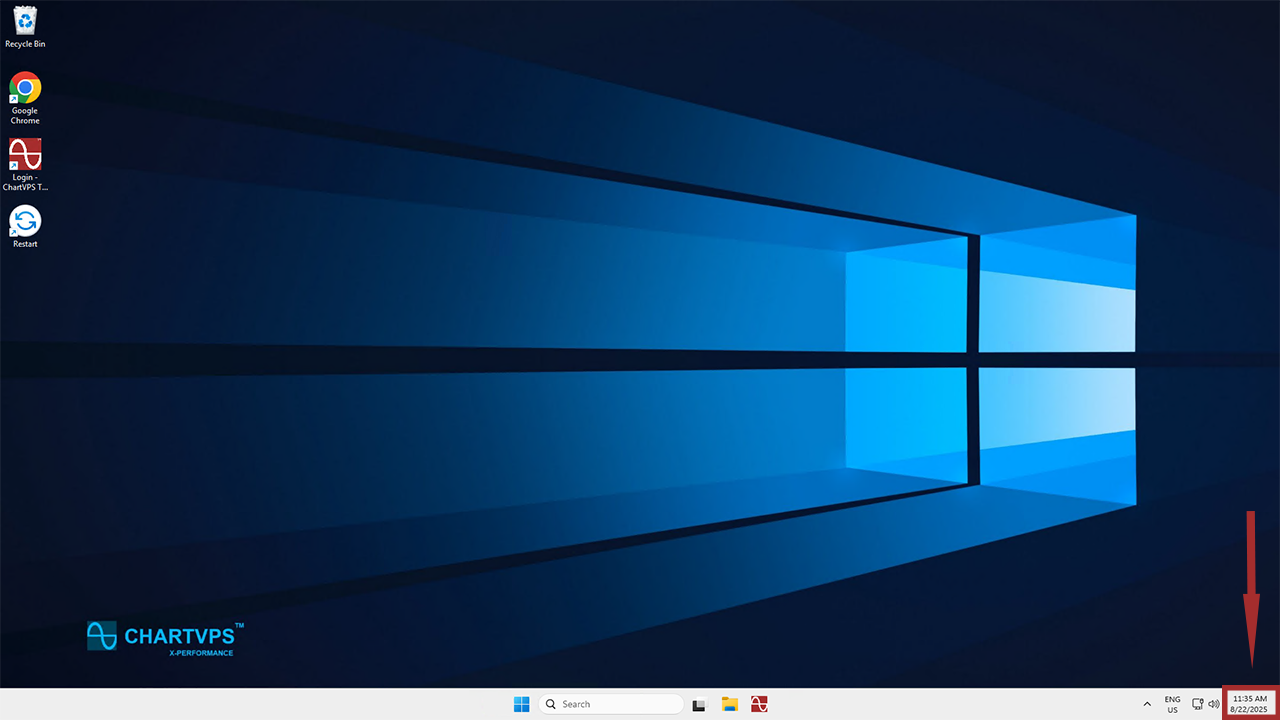The height and width of the screenshot is (720, 1280).
Task: Open Task View from the taskbar
Action: pyautogui.click(x=699, y=704)
